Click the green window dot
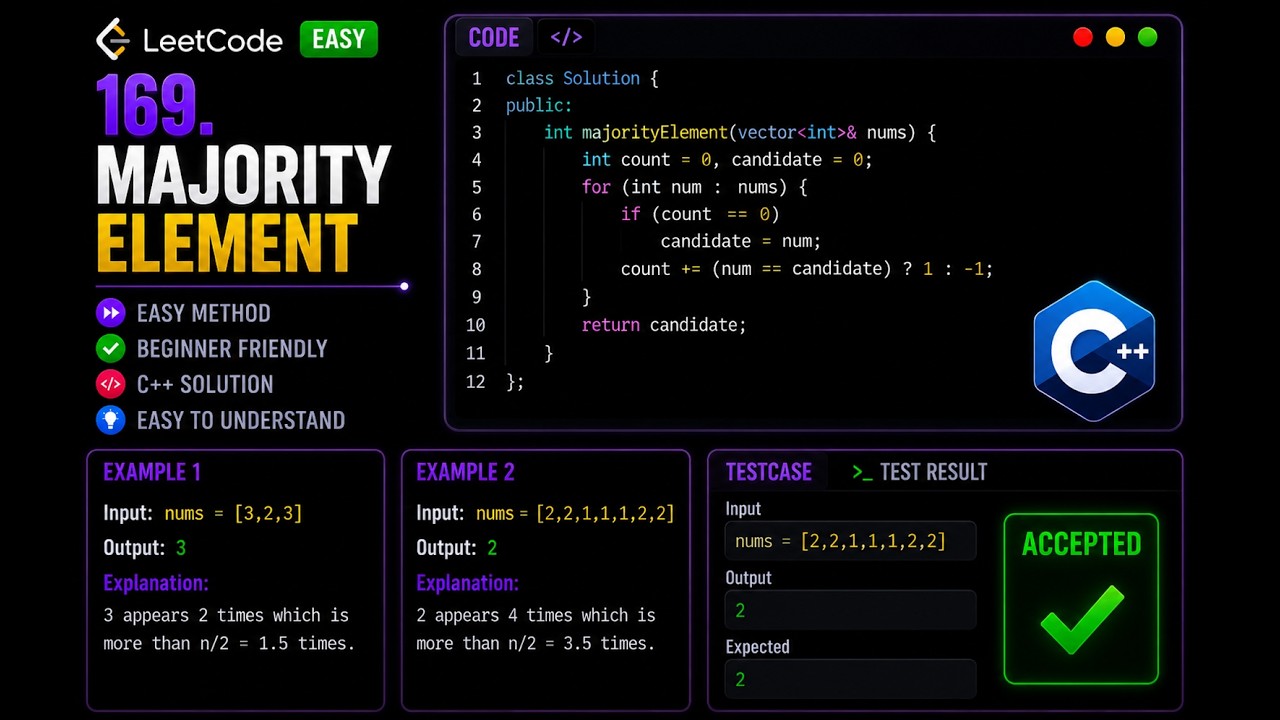The width and height of the screenshot is (1280, 720). tap(1147, 37)
